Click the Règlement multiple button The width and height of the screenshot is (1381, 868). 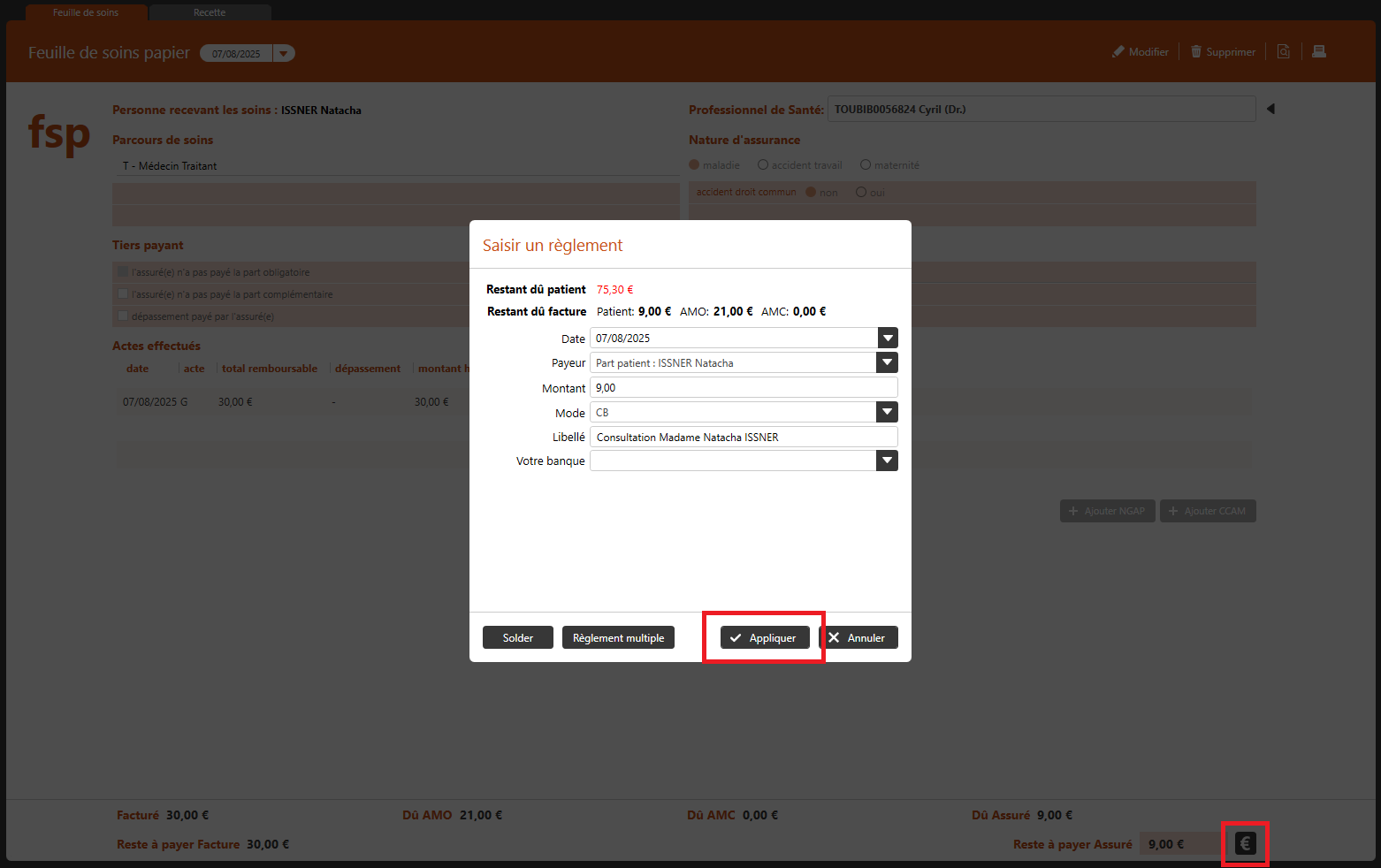618,637
